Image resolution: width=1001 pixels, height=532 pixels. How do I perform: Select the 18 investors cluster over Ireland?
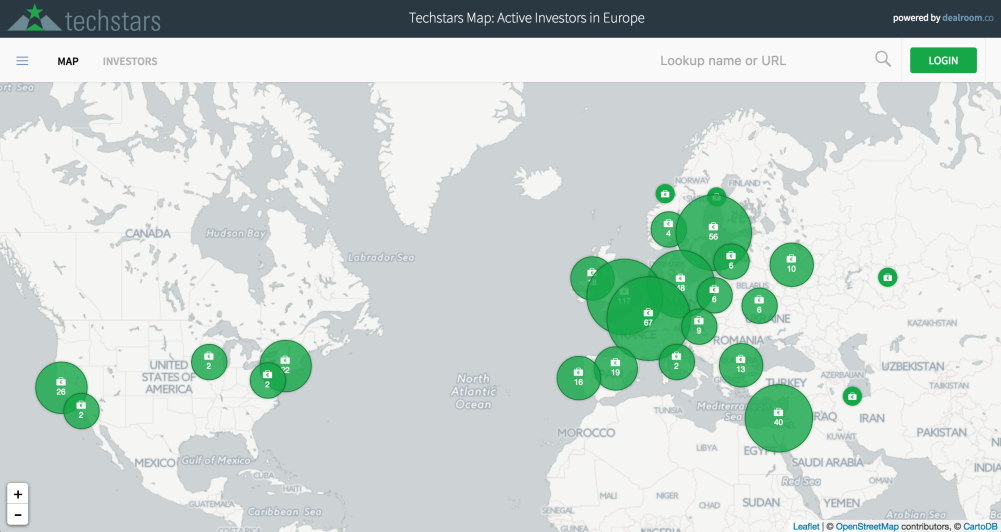tap(592, 278)
